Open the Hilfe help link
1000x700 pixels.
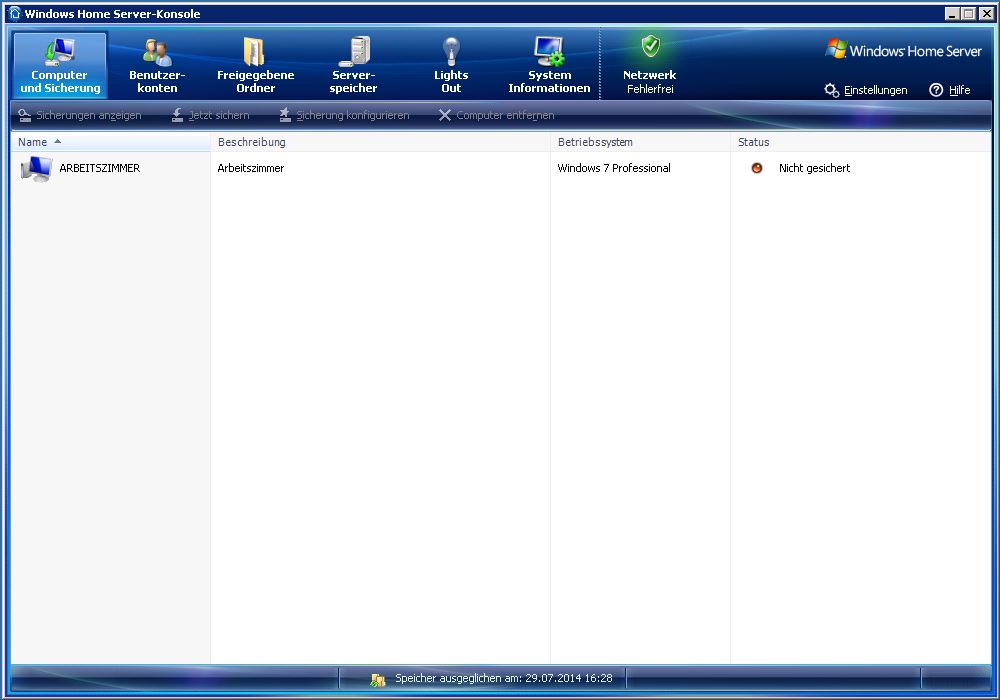coord(950,90)
